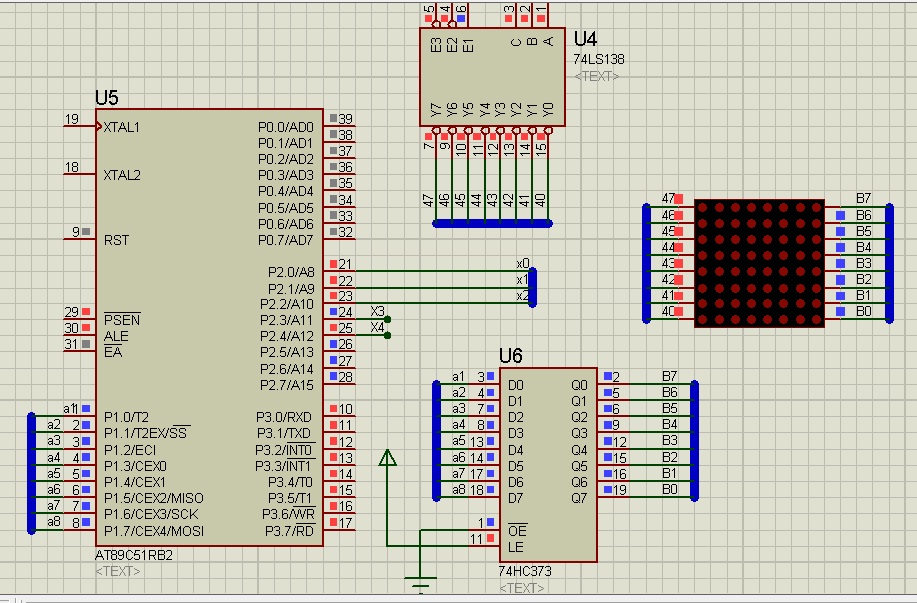Click the P1.0/T2 pin name

point(126,418)
